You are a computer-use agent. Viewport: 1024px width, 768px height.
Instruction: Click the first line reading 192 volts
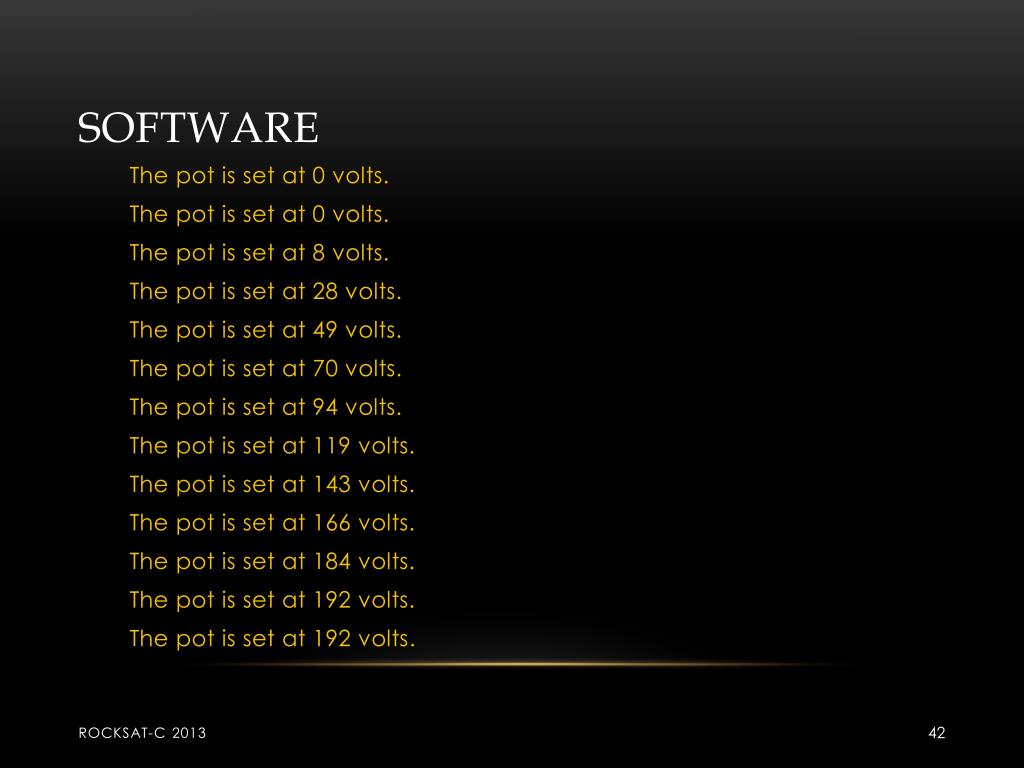272,600
